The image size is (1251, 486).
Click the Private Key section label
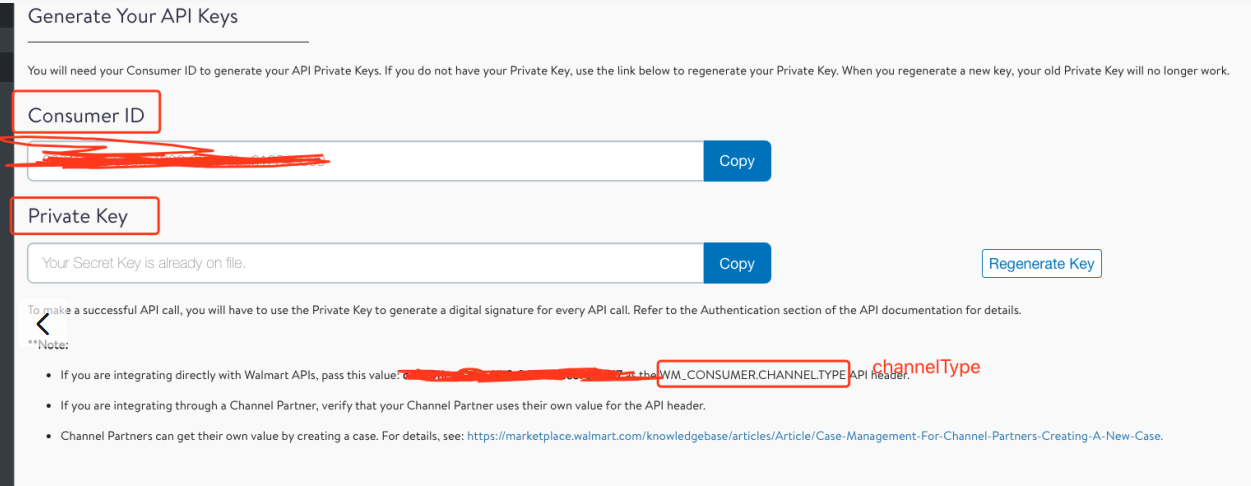[x=78, y=216]
